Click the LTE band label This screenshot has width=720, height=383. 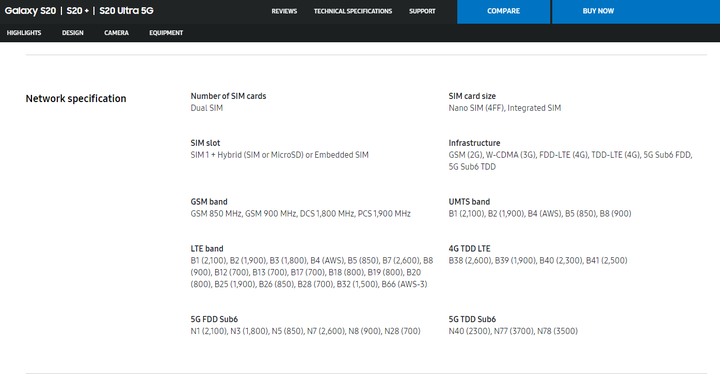tap(207, 248)
